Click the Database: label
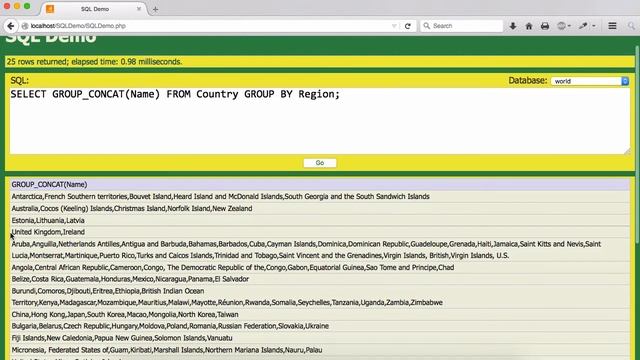 pyautogui.click(x=528, y=80)
